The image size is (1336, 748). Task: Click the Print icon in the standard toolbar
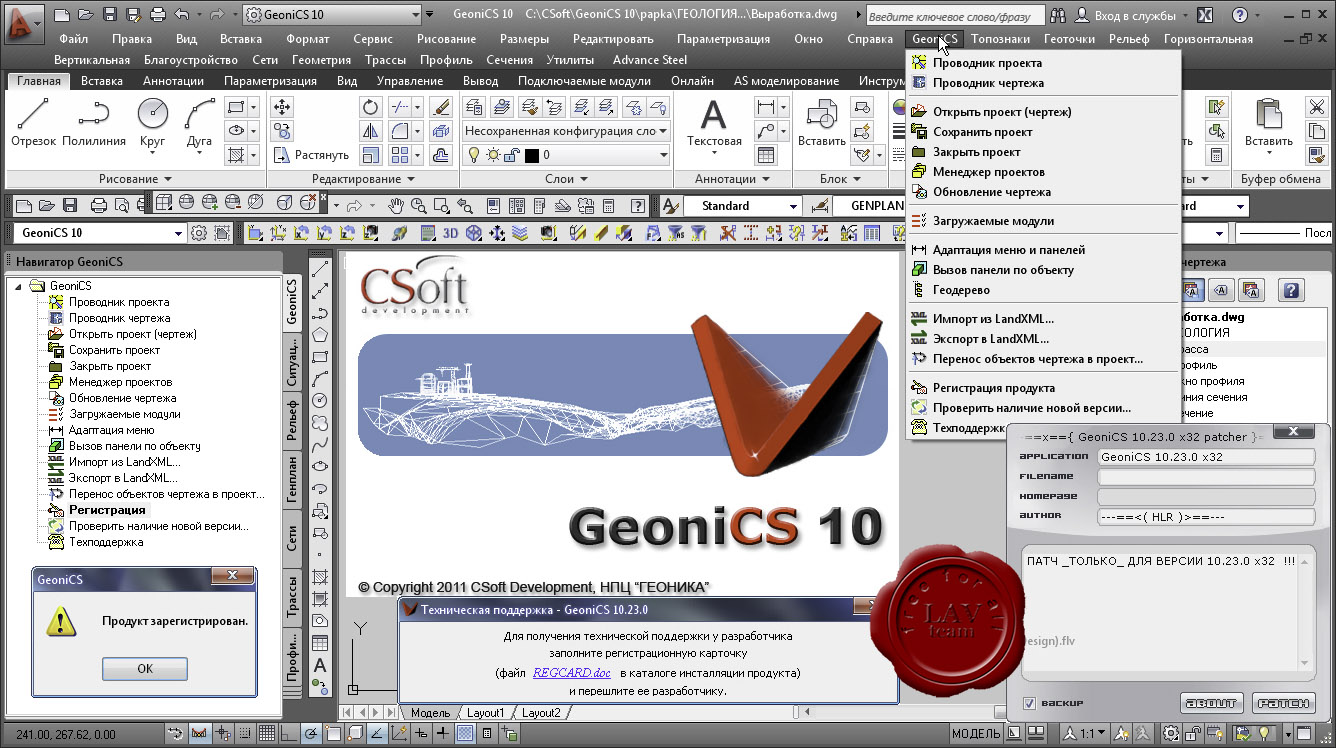(x=99, y=205)
